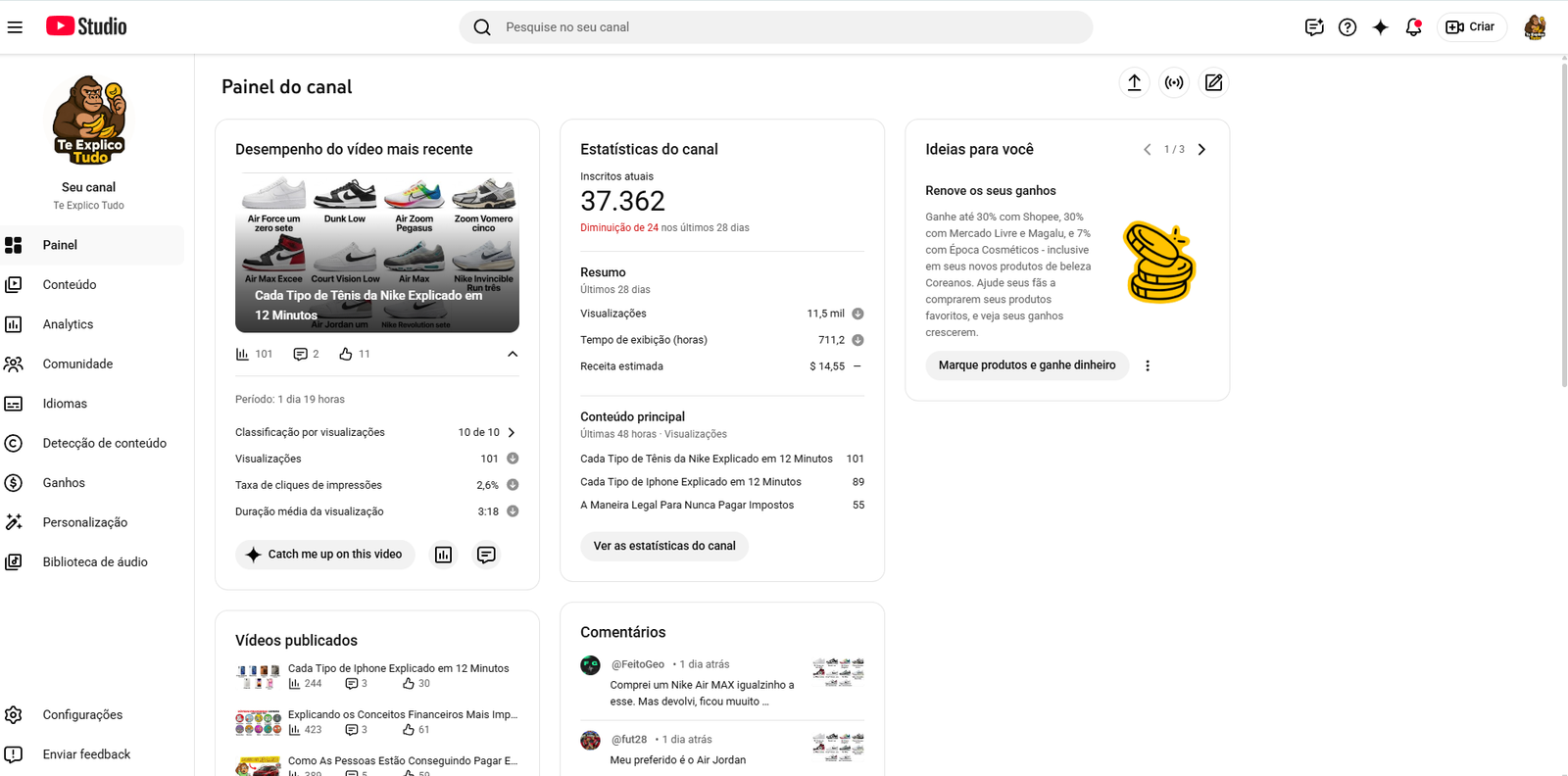Open the three-dot options in Ideias card
The width and height of the screenshot is (1568, 776).
1148,365
